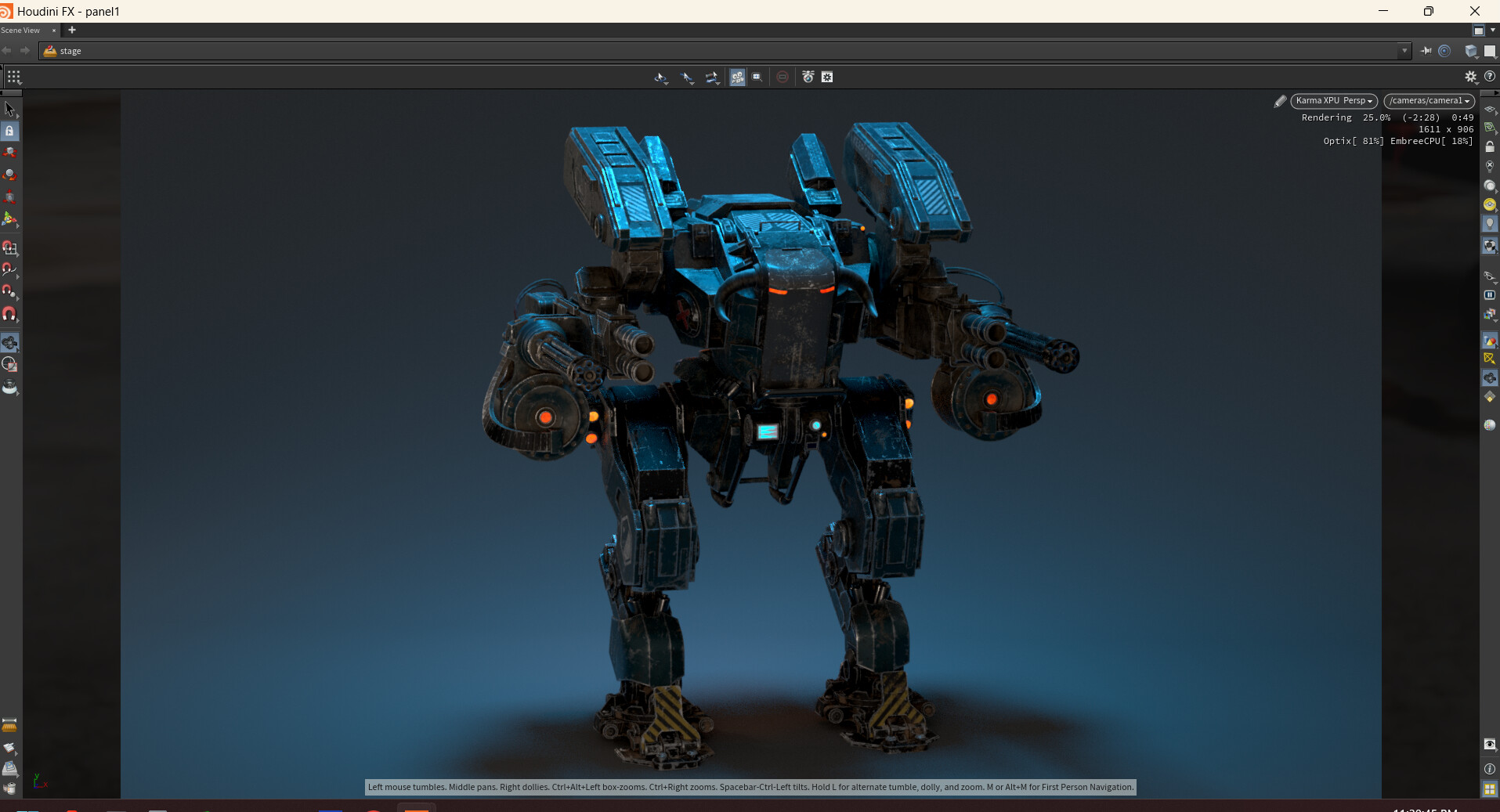This screenshot has height=812, width=1500.
Task: Toggle the checkered material display button
Action: 1490,246
